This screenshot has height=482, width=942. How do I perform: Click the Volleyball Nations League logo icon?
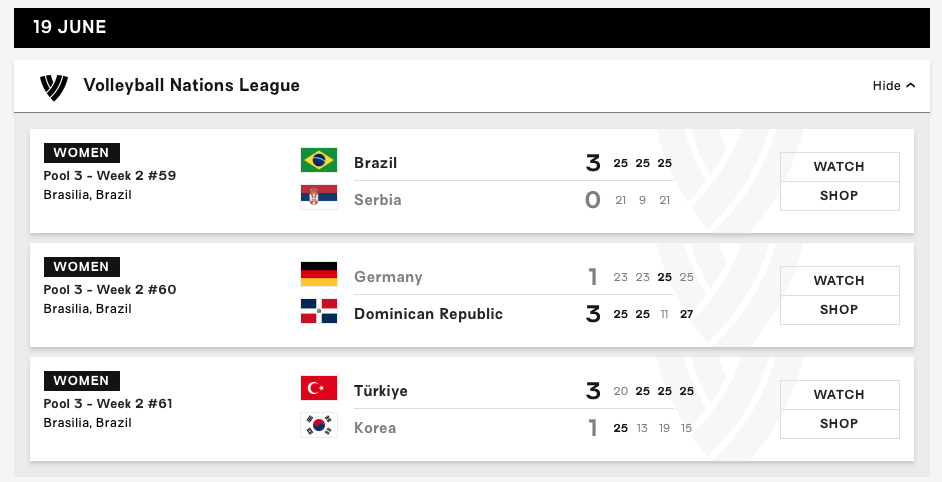click(x=53, y=87)
